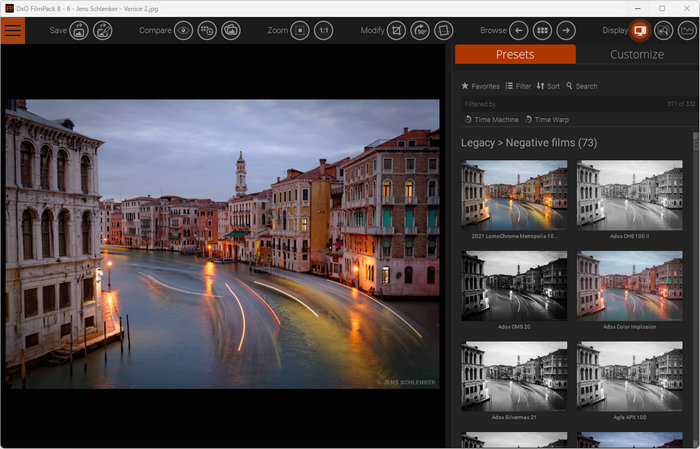Click the presets Search field
Image resolution: width=700 pixels, height=449 pixels.
582,86
